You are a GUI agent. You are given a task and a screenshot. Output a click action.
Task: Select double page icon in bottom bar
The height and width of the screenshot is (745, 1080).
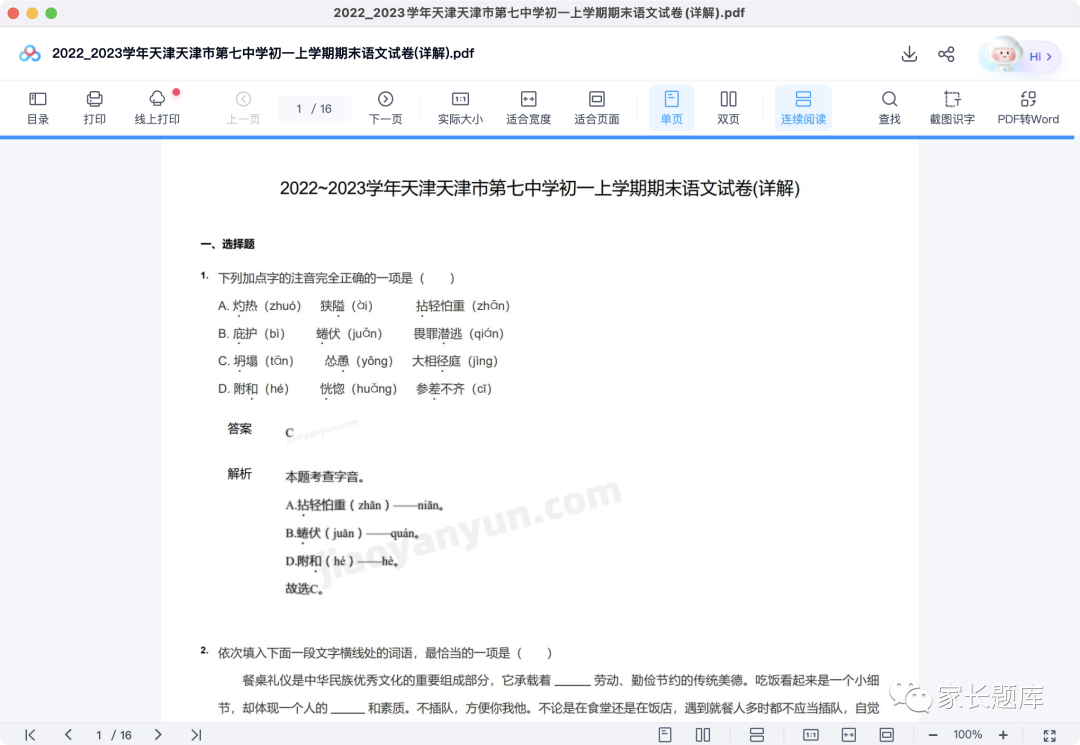[x=703, y=735]
